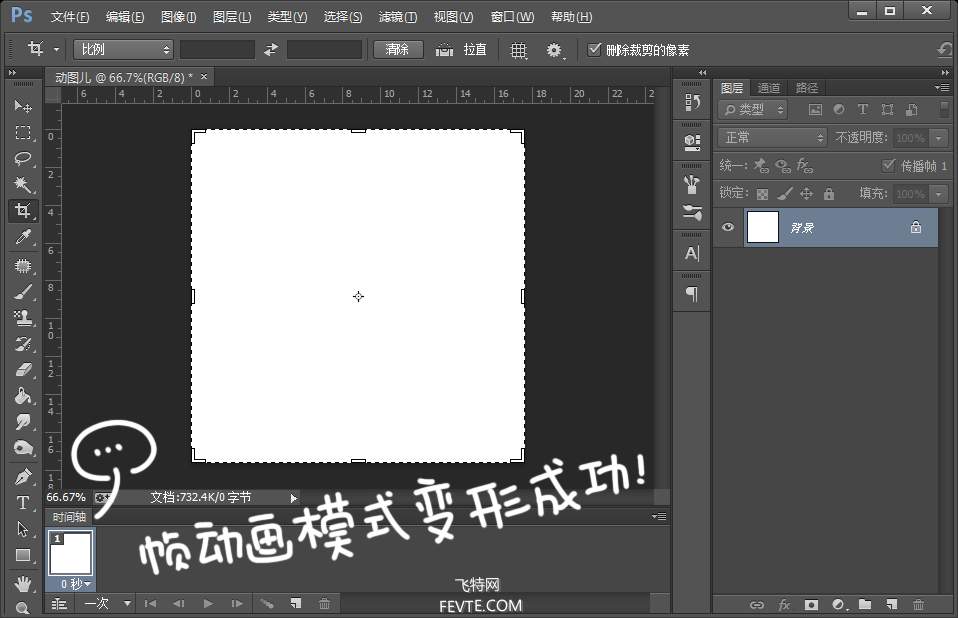The image size is (958, 618).
Task: Swap crop width and height values
Action: click(x=271, y=49)
